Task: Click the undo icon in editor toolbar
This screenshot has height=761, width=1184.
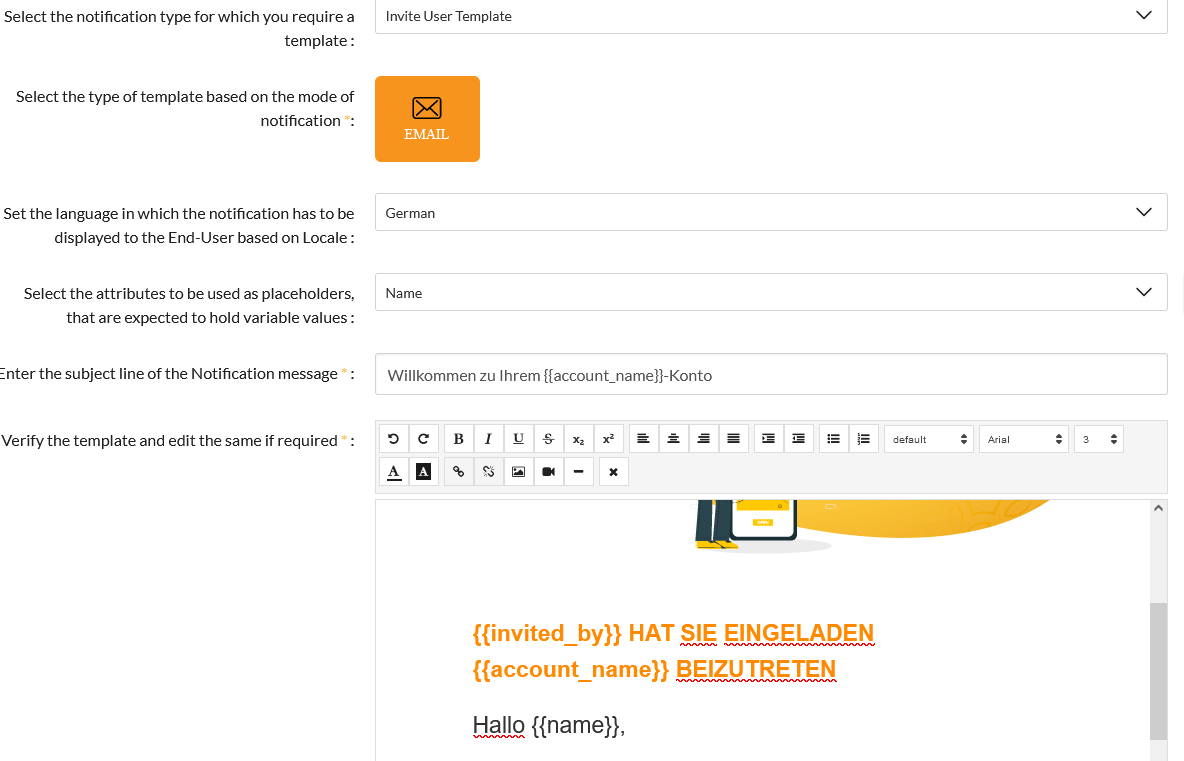Action: 393,439
